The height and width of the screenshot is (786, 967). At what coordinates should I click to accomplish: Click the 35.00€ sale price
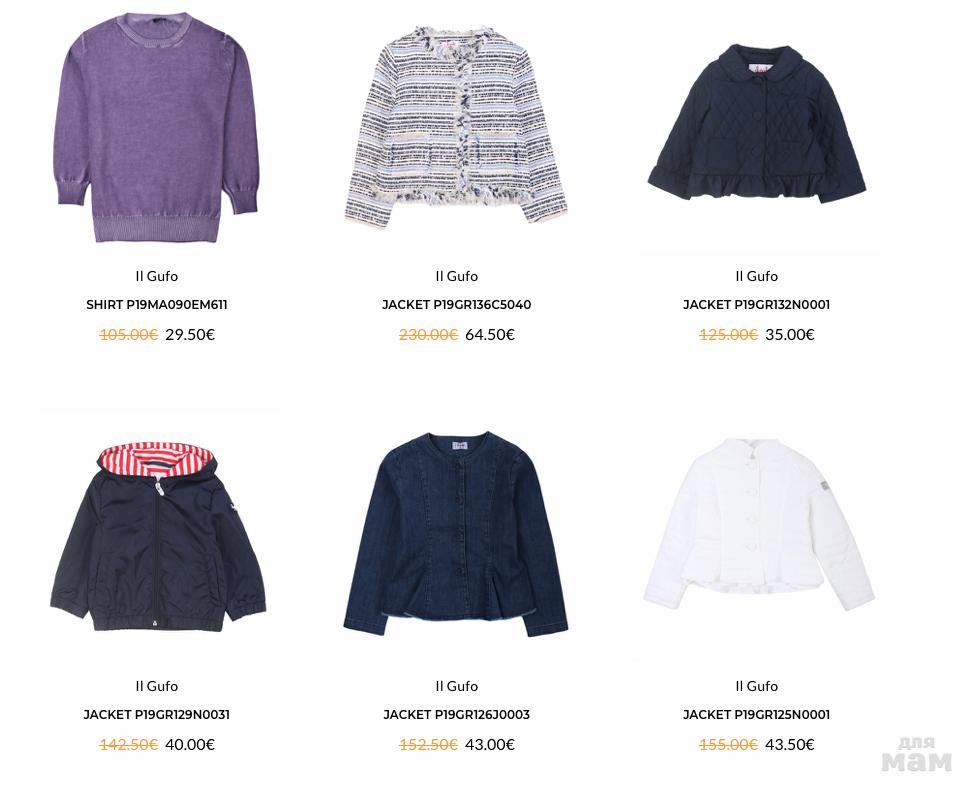790,335
